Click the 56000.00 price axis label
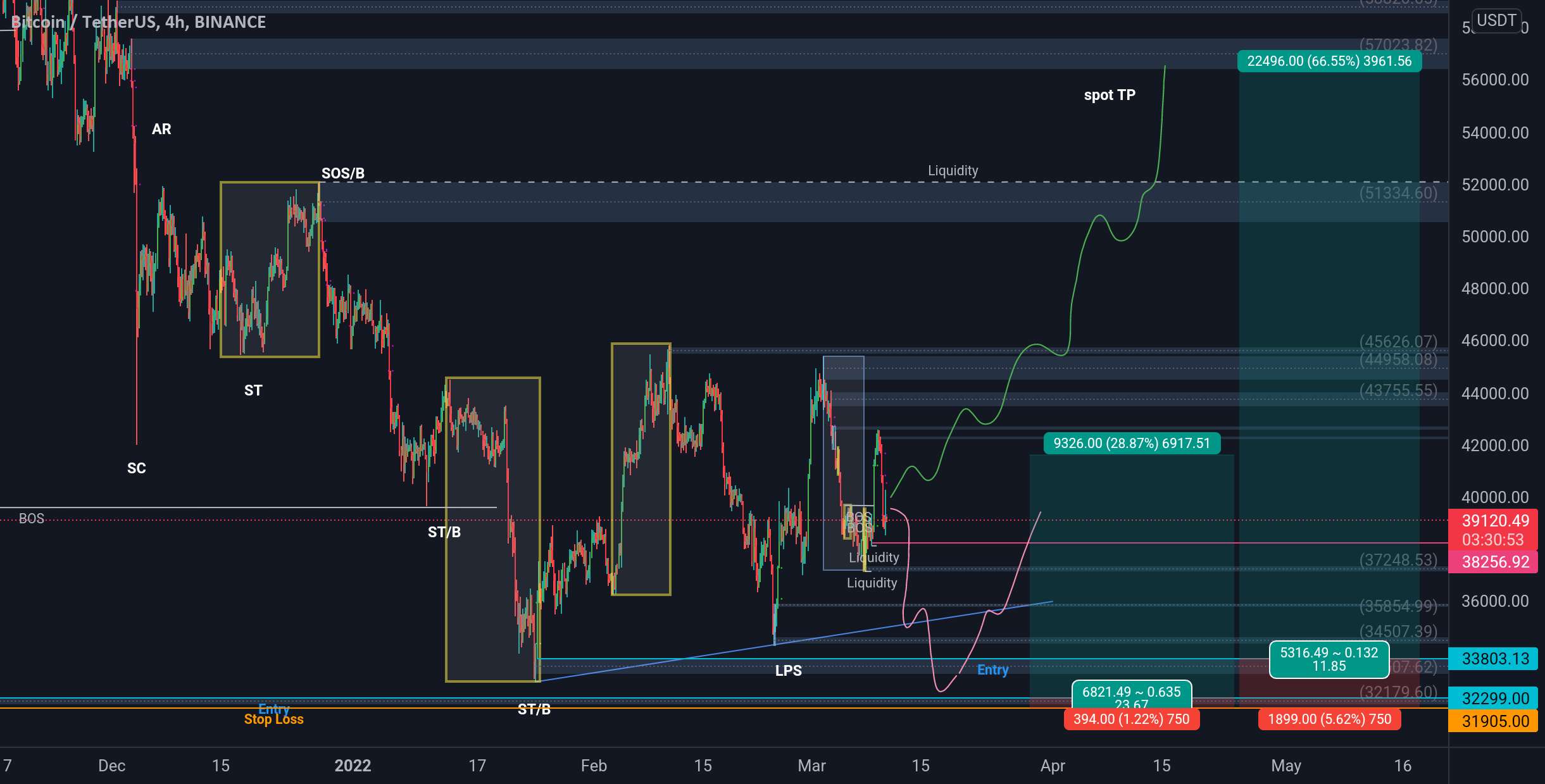The image size is (1545, 784). pos(1495,80)
